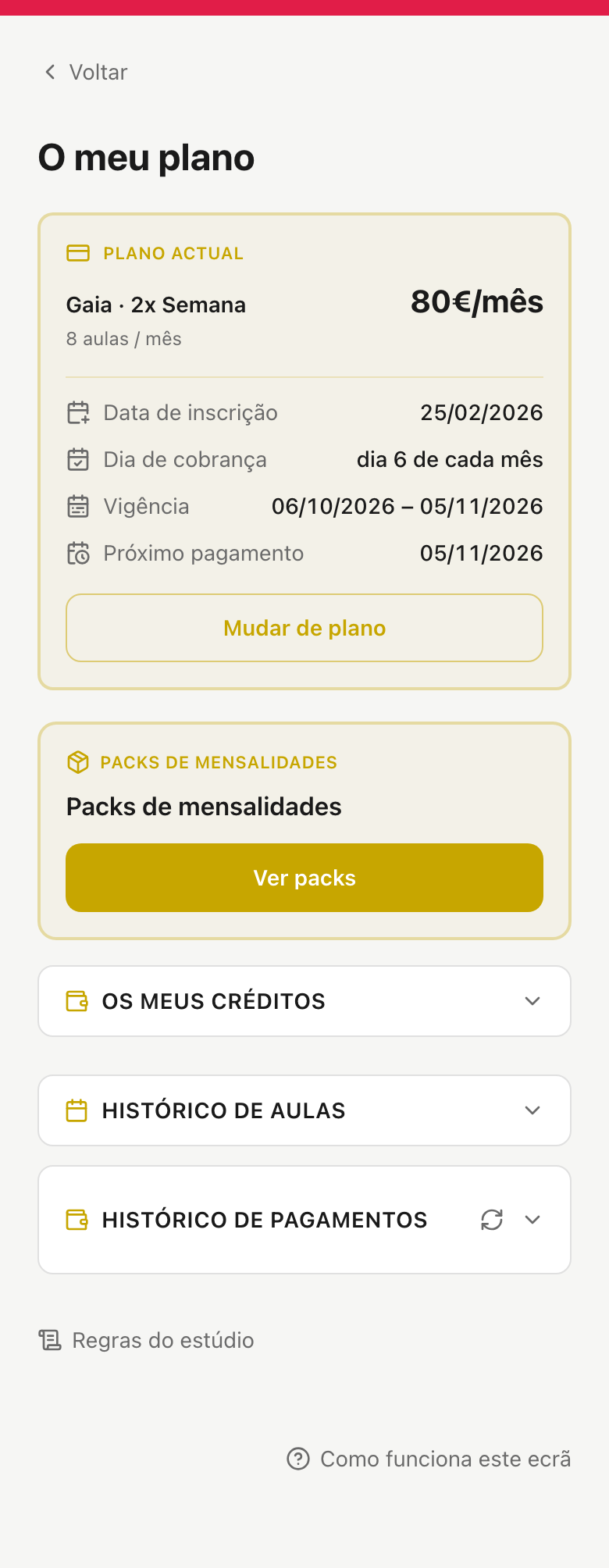Click the credit card icon beside Plano Actual
The image size is (609, 1568).
(x=78, y=253)
